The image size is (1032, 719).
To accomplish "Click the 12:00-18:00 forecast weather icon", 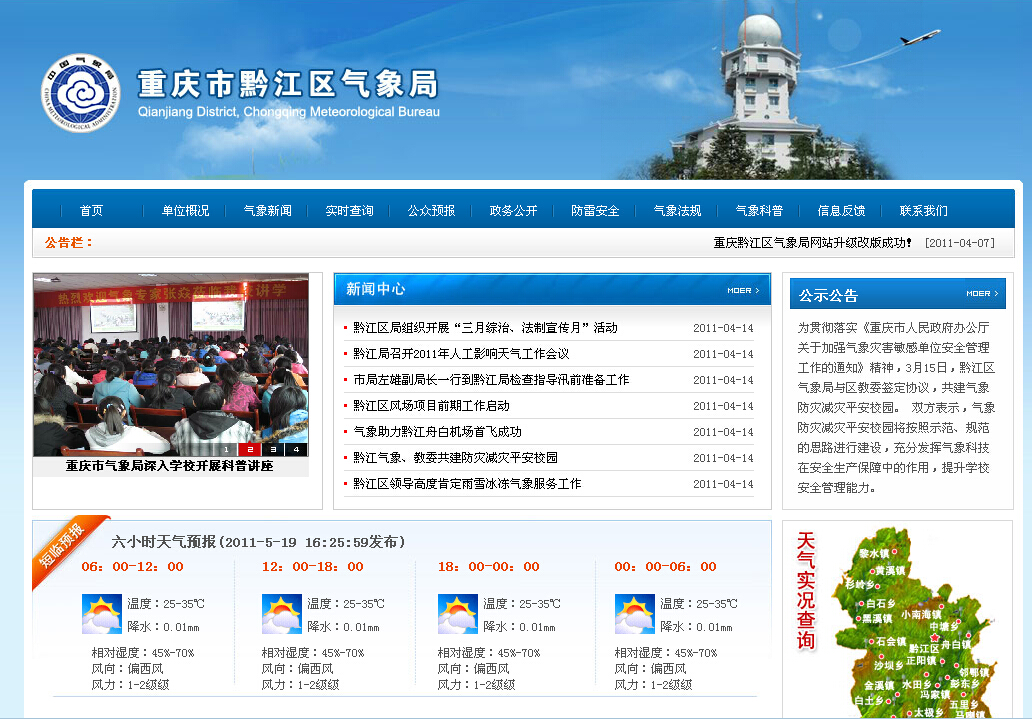I will click(281, 614).
